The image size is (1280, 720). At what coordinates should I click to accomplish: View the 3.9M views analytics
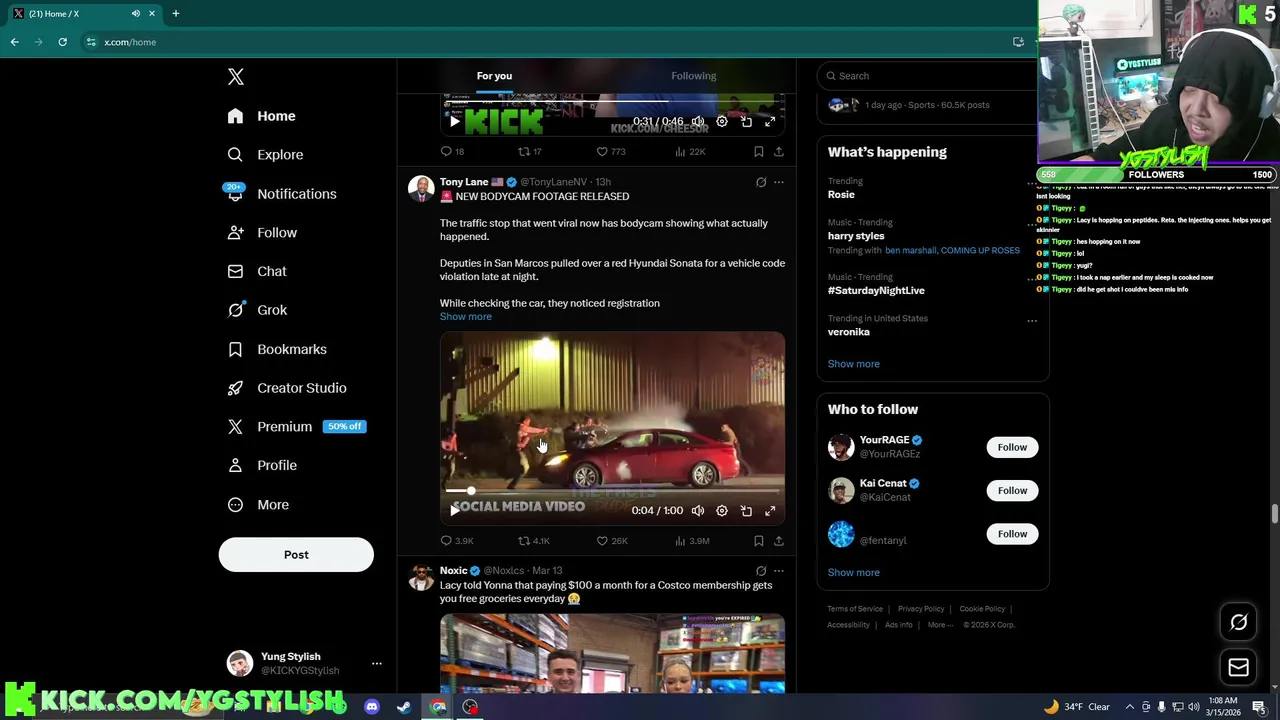coord(692,541)
